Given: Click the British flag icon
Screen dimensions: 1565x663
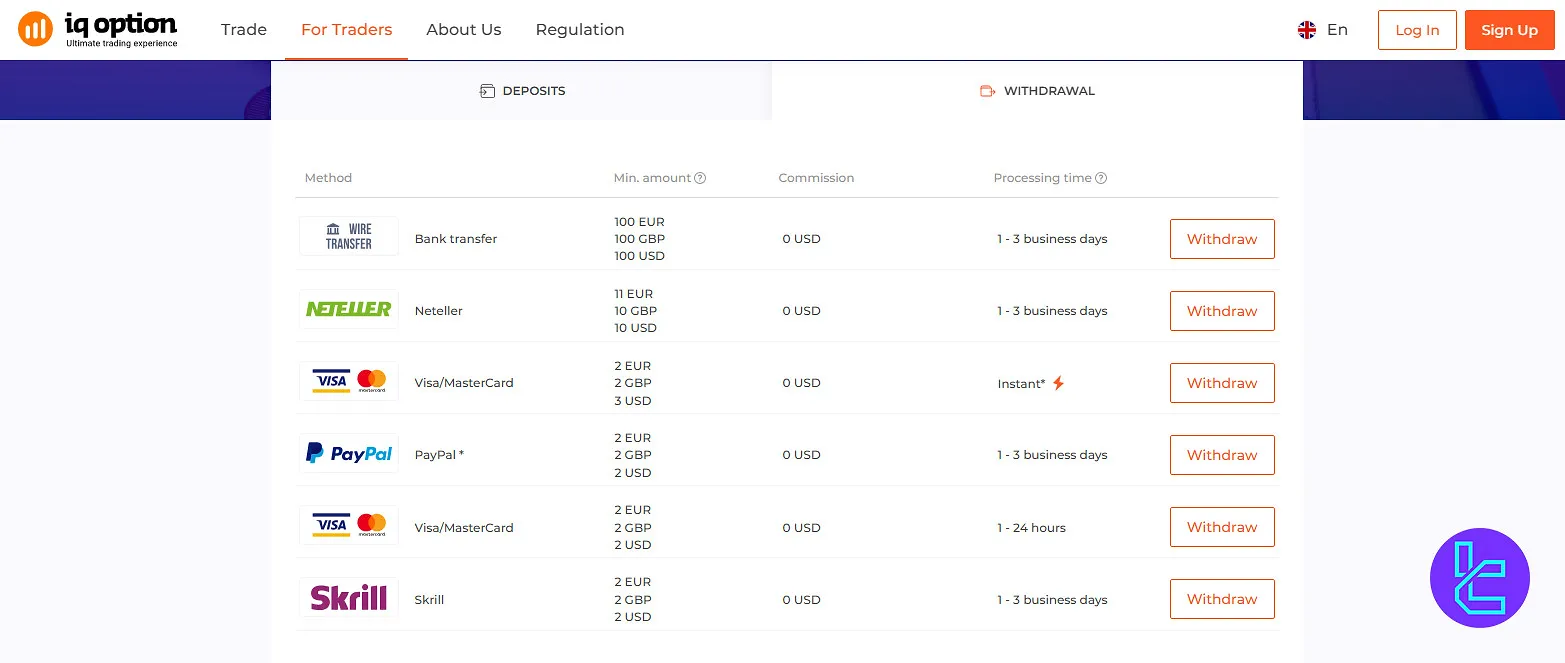Looking at the screenshot, I should point(1306,30).
